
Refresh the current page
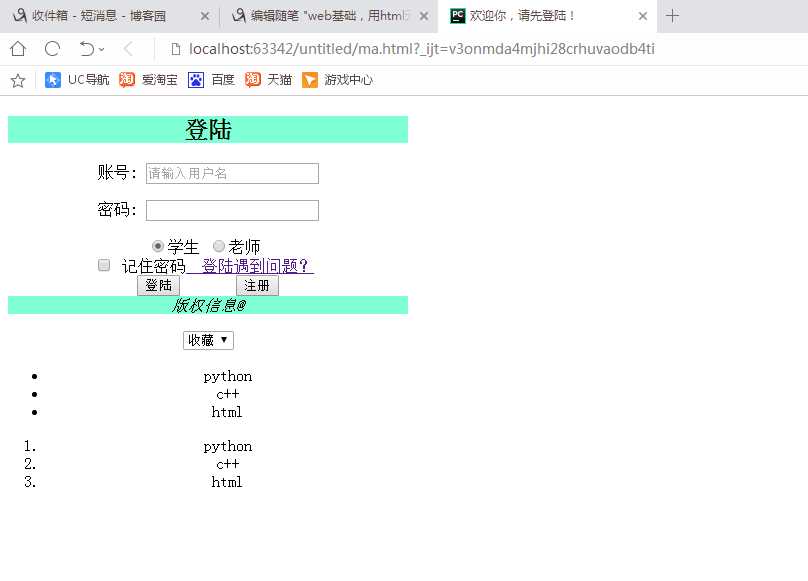51,48
